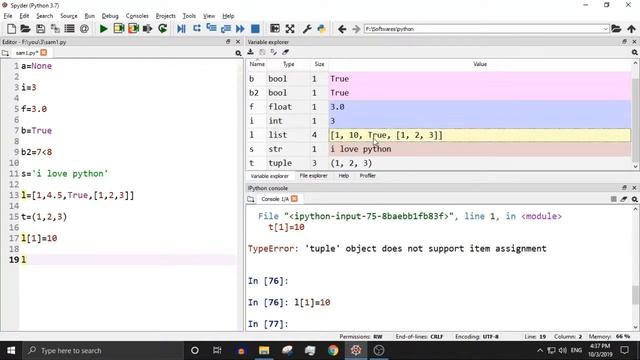Close the Console 1/A tab
The height and width of the screenshot is (360, 640).
point(294,199)
